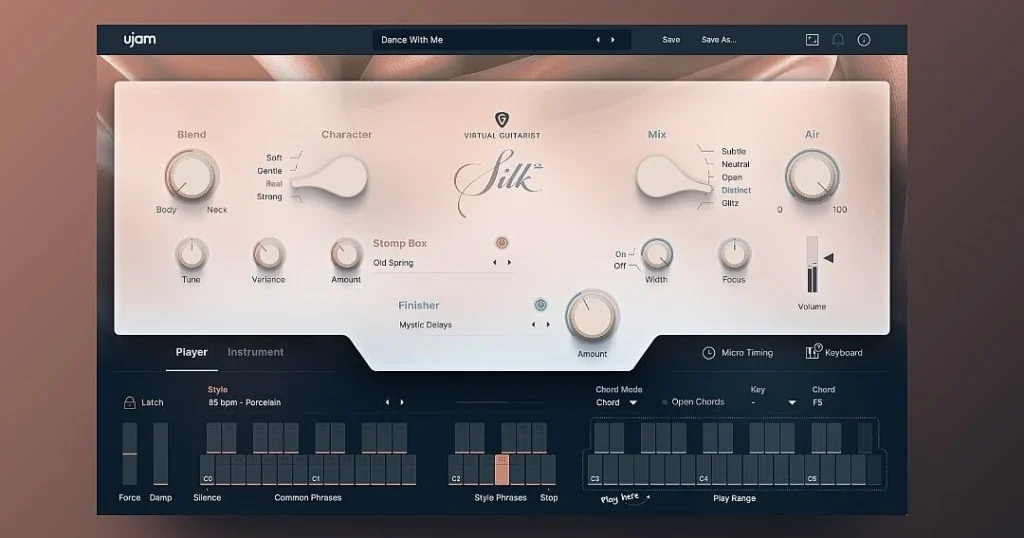The height and width of the screenshot is (538, 1024).
Task: Click the Volume slider arrow handle
Action: tap(829, 258)
